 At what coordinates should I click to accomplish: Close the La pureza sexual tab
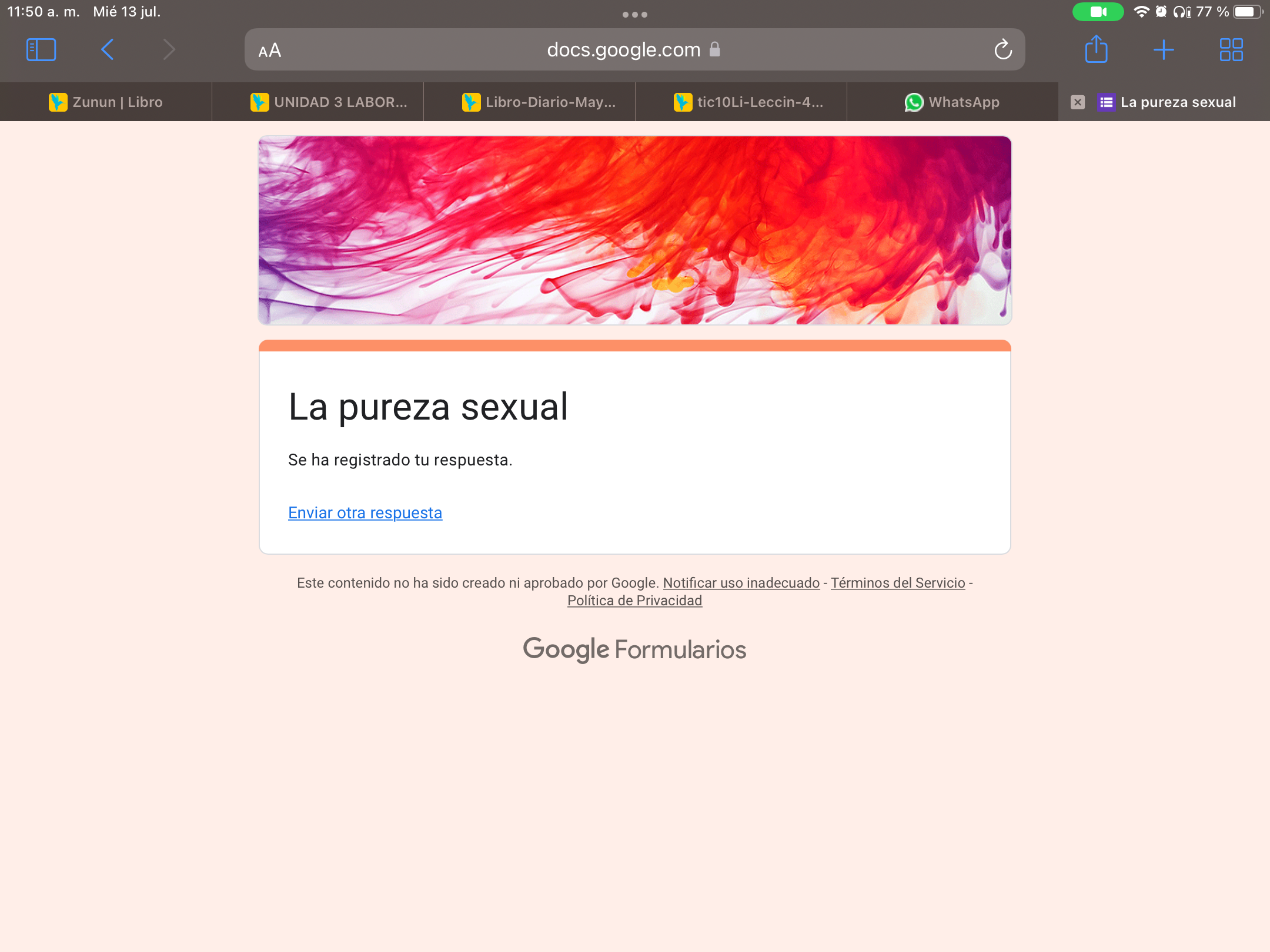pos(1077,102)
